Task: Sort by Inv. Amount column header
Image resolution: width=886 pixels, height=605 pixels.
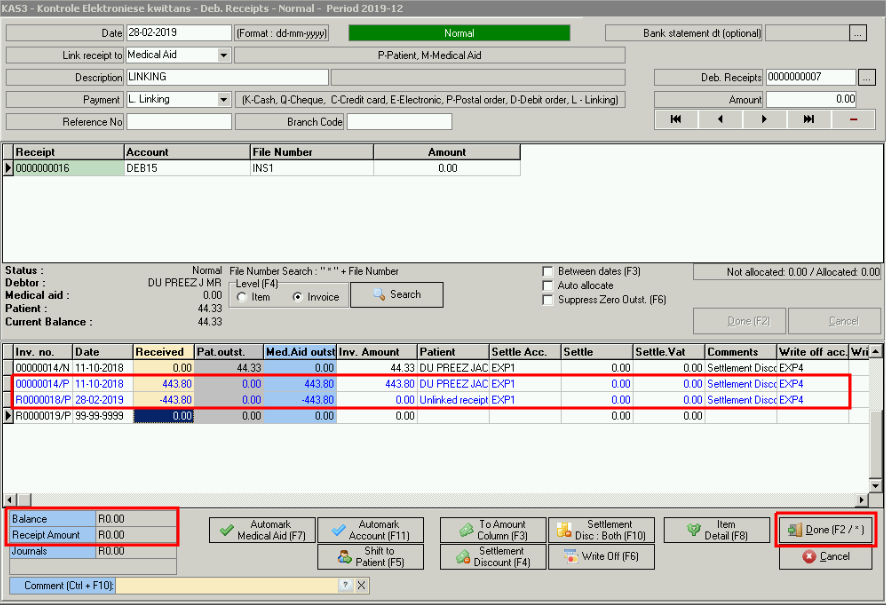Action: pyautogui.click(x=376, y=352)
